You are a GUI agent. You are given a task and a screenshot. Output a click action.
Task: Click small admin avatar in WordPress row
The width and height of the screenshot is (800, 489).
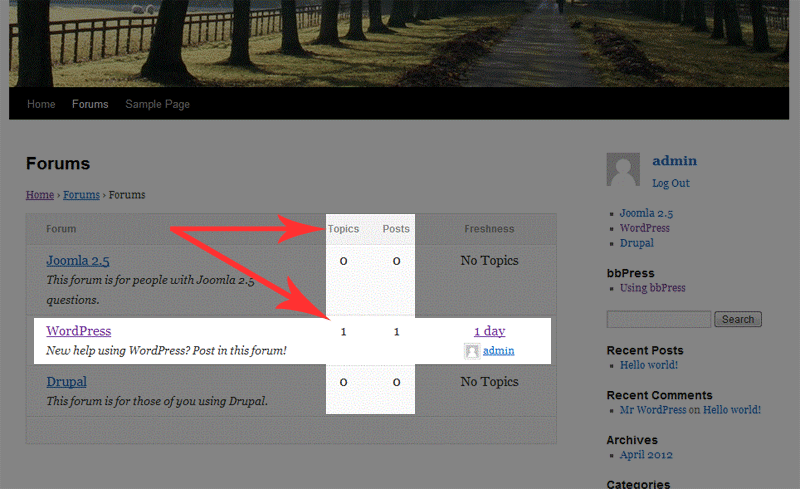point(472,351)
